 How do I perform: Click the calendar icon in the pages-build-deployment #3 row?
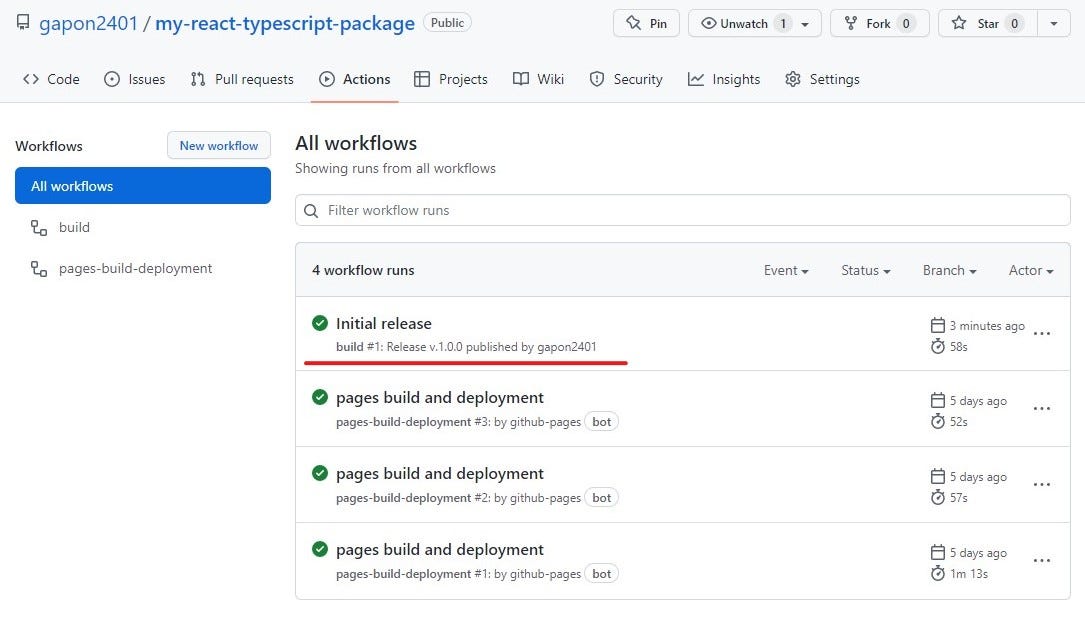pyautogui.click(x=938, y=400)
